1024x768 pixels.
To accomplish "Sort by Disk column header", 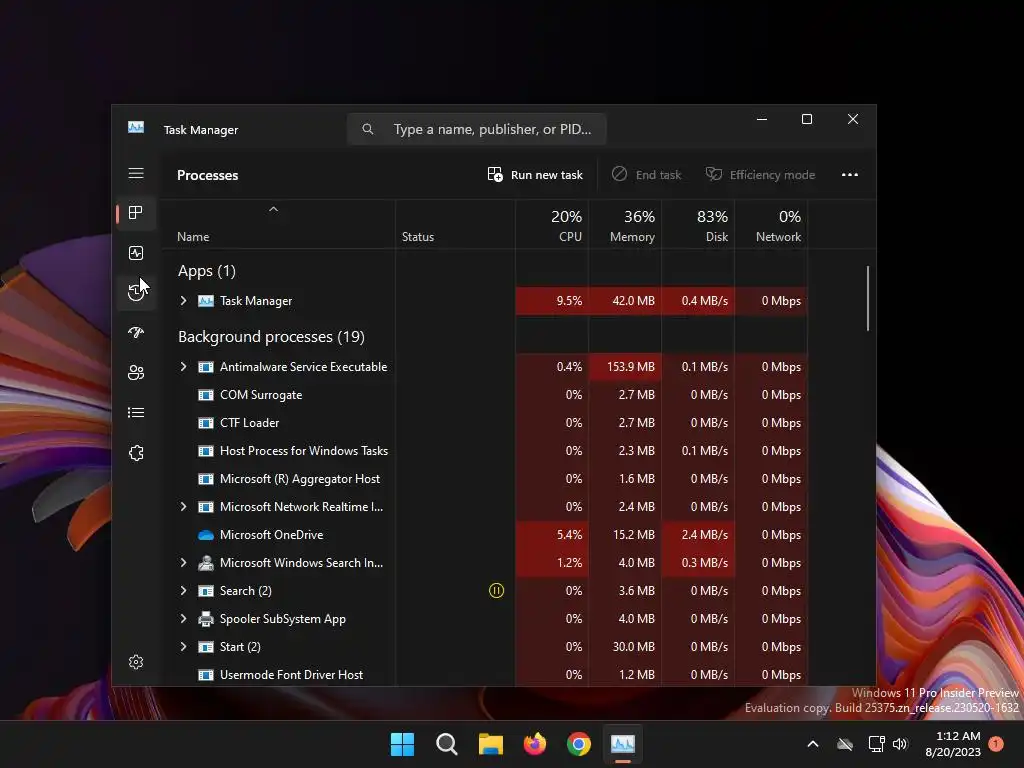I will pyautogui.click(x=698, y=225).
